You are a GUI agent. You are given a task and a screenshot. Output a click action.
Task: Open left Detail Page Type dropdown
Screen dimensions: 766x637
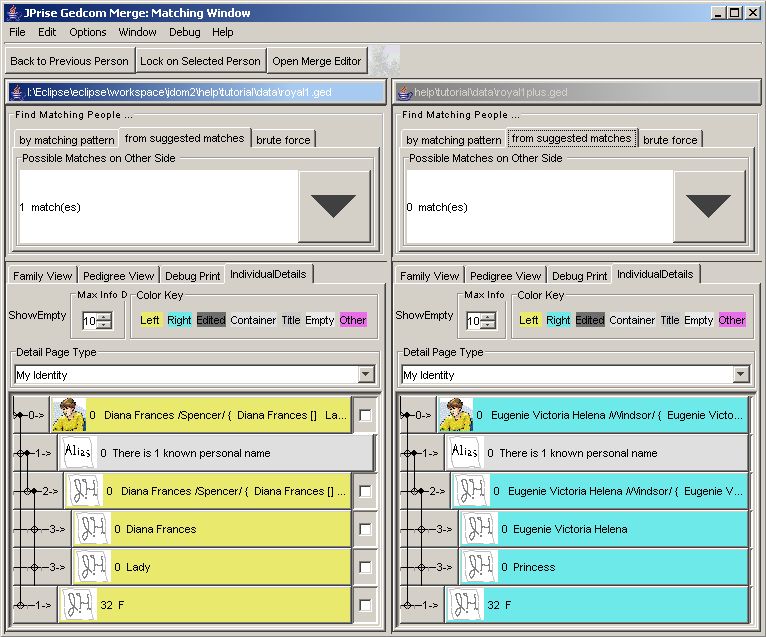click(x=366, y=375)
